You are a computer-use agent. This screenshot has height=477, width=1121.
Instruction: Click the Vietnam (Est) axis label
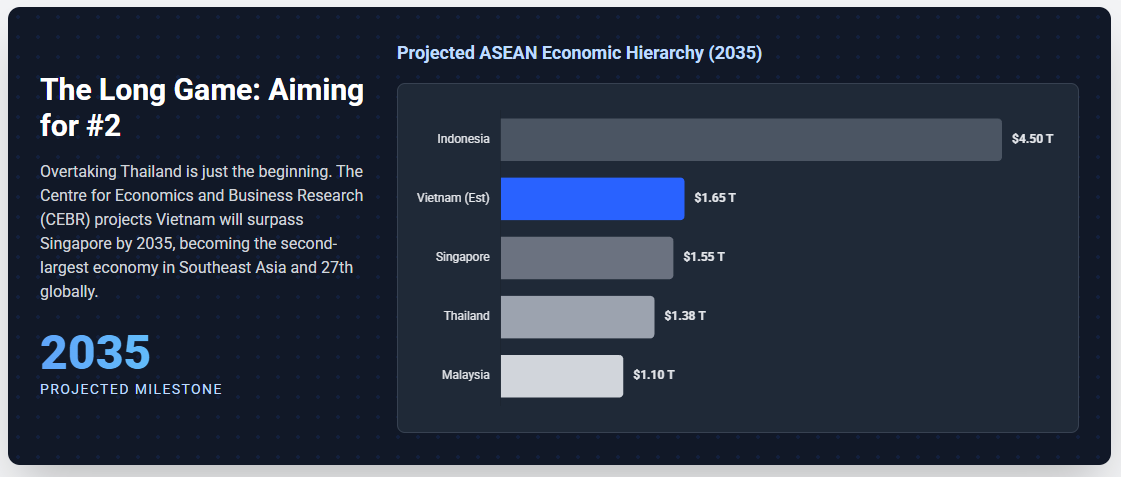pyautogui.click(x=453, y=198)
